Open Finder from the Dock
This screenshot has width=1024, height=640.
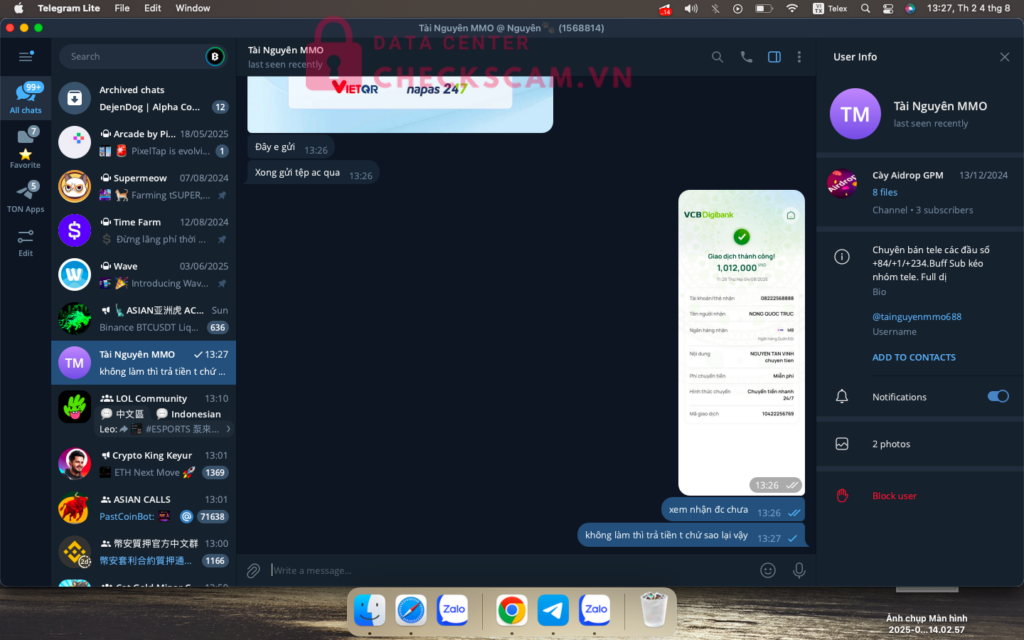click(x=370, y=610)
